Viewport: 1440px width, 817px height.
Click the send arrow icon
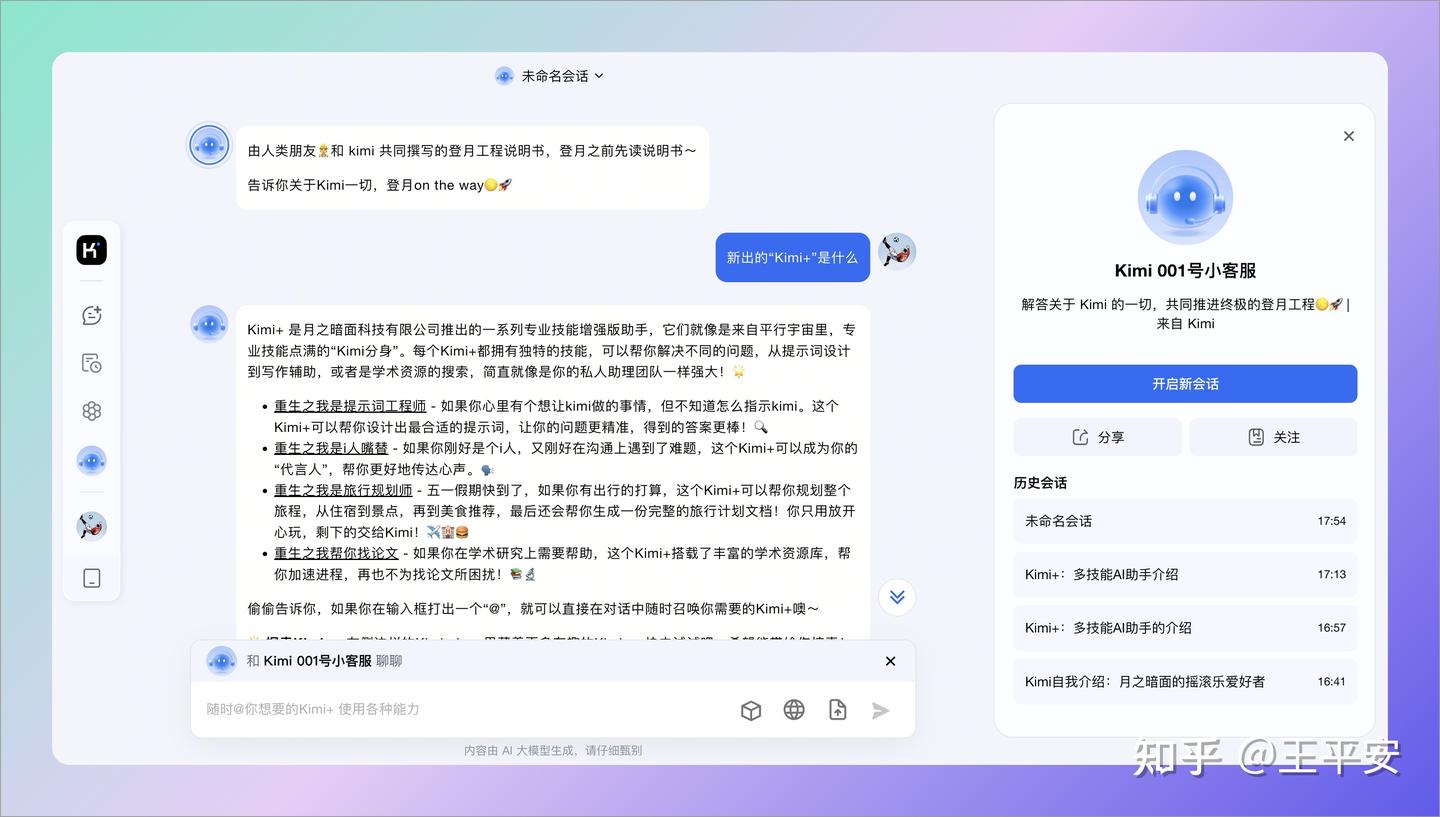(881, 710)
